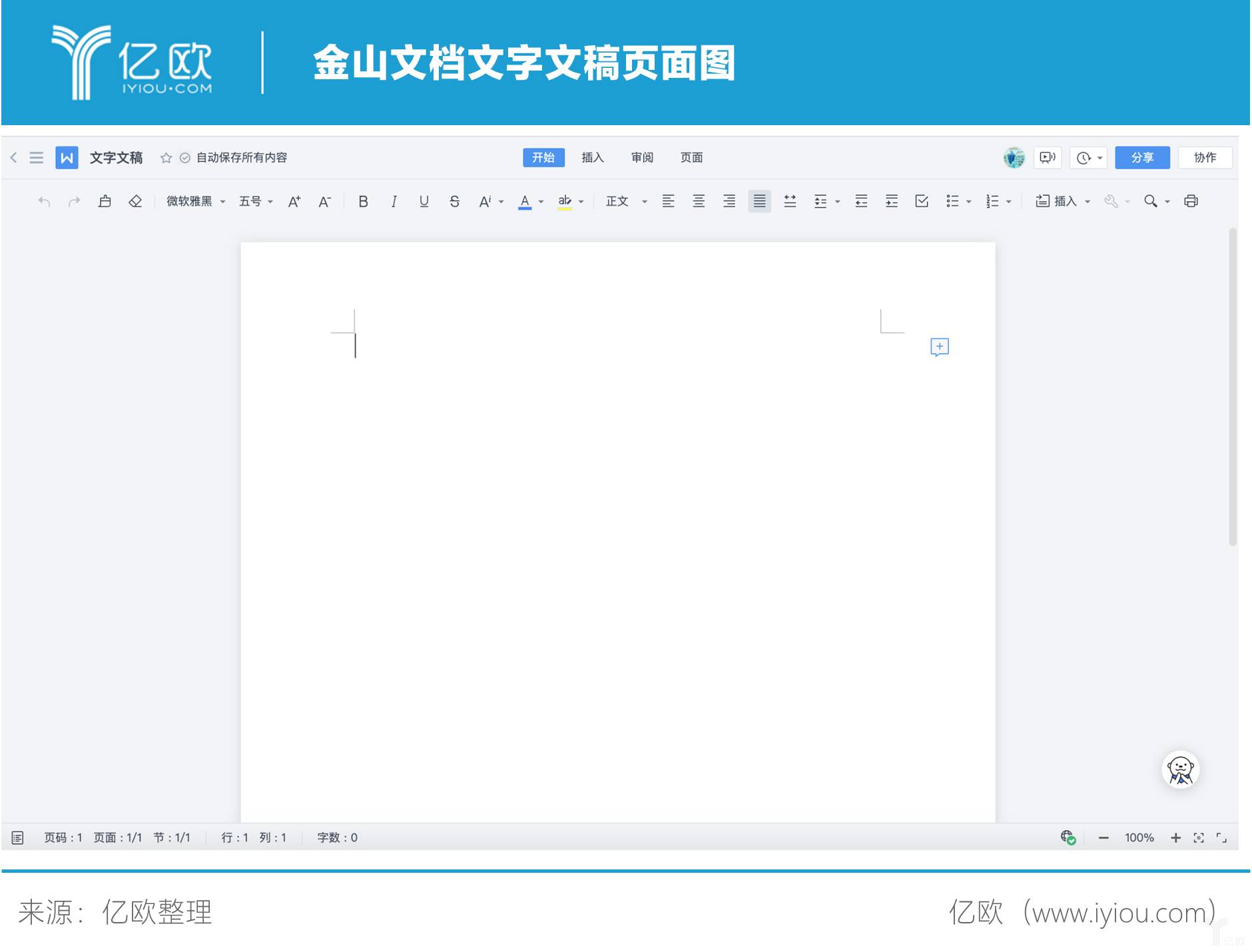The width and height of the screenshot is (1252, 952).
Task: Align text right
Action: click(729, 201)
